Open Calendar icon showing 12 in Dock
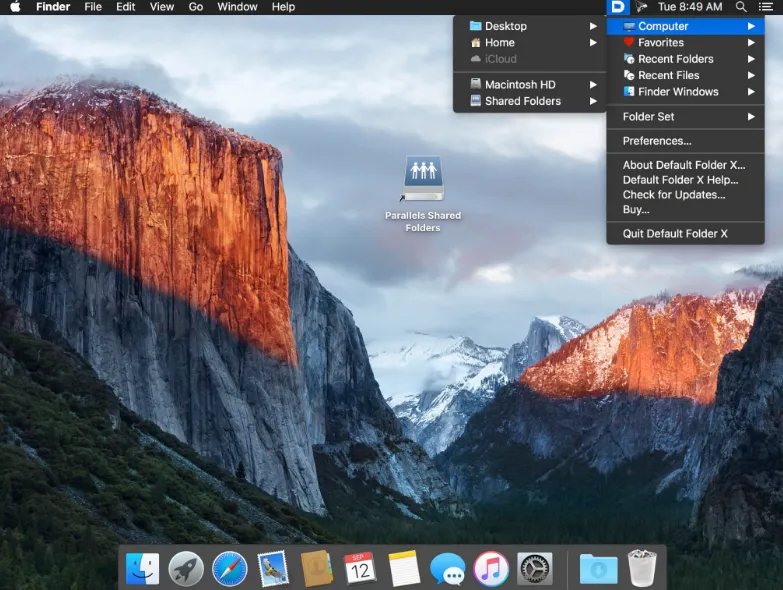The width and height of the screenshot is (783, 590). [x=360, y=568]
